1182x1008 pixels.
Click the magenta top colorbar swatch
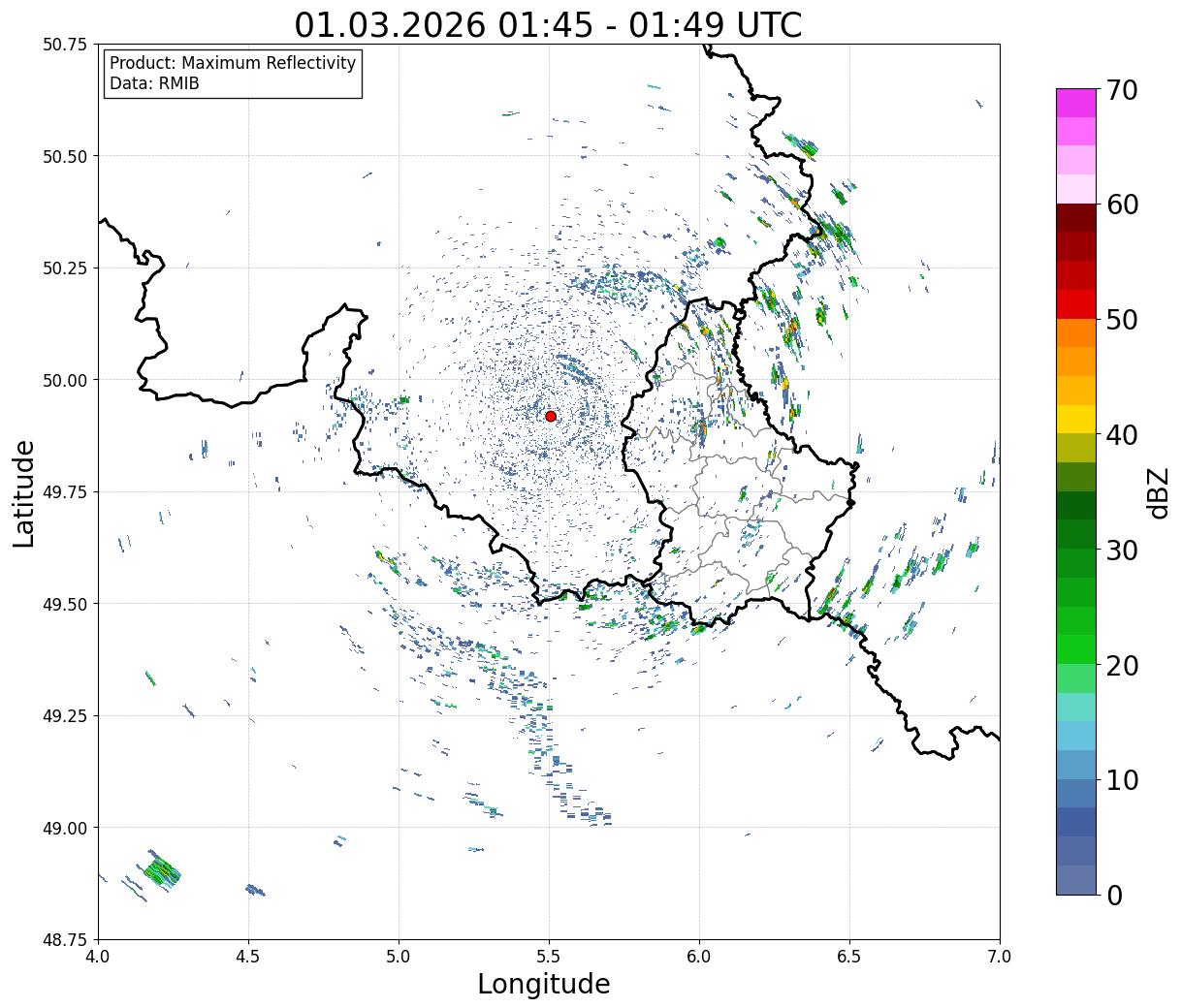point(1076,103)
